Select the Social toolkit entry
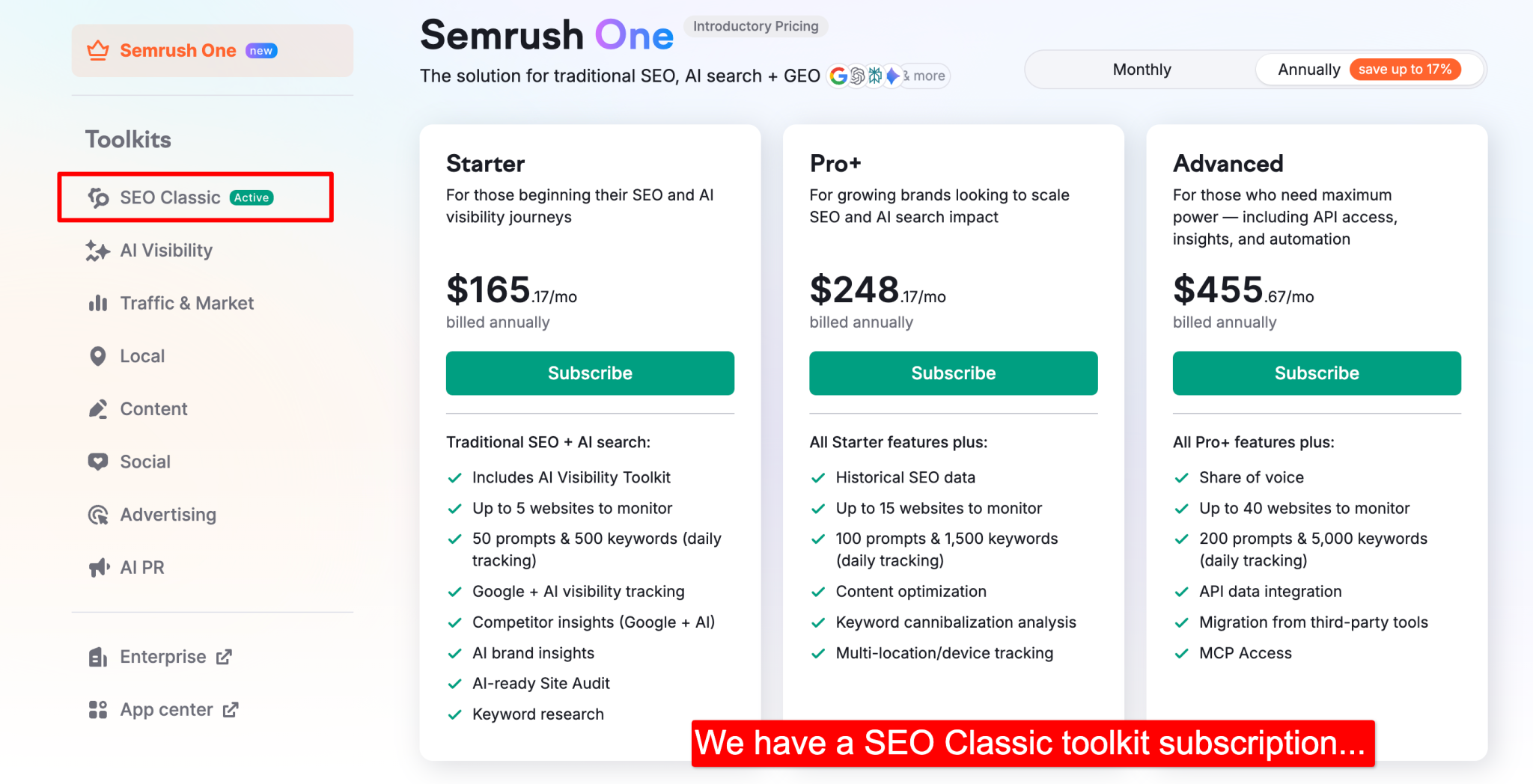 (x=145, y=461)
